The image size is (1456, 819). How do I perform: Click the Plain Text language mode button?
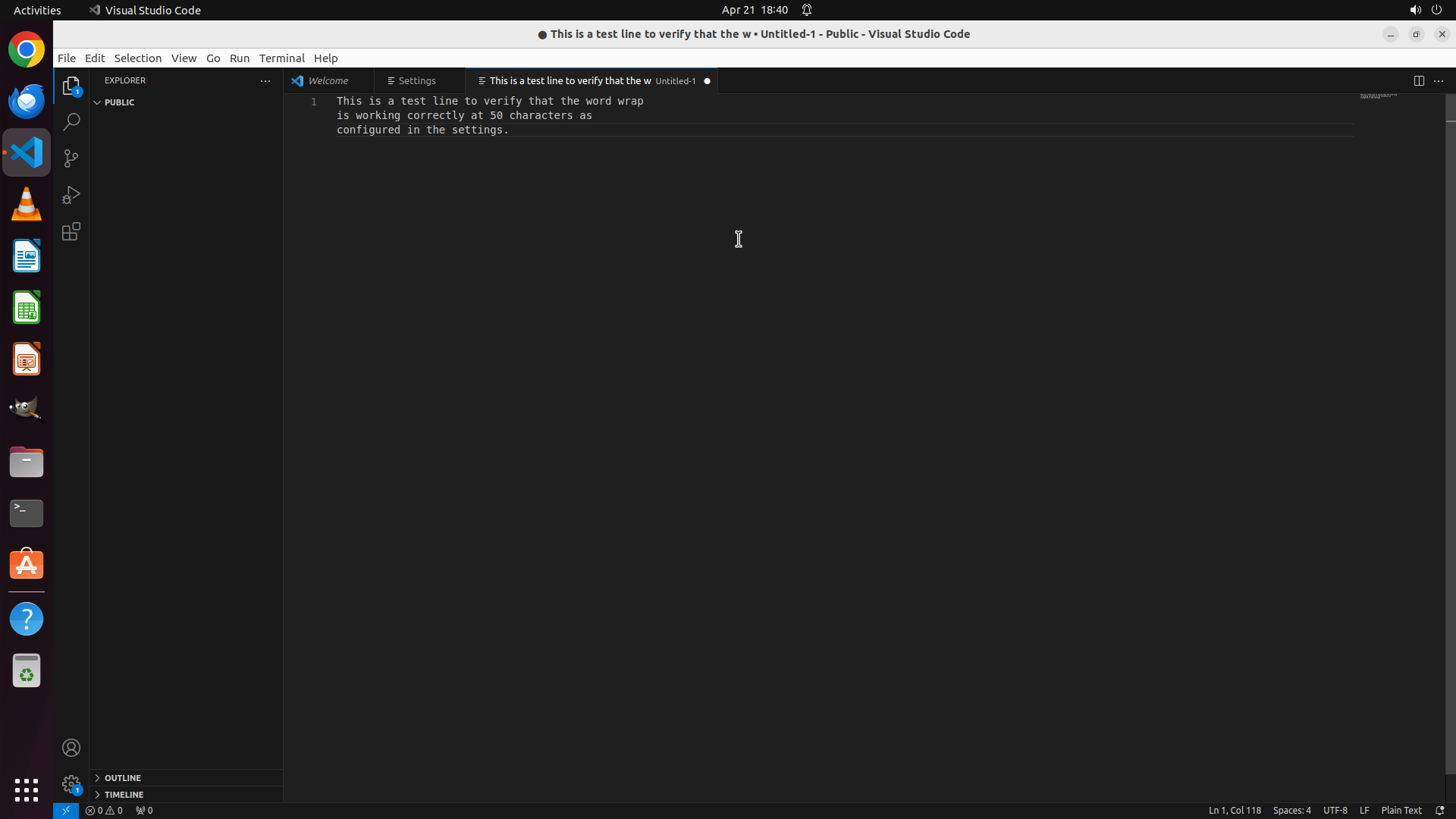click(1401, 810)
